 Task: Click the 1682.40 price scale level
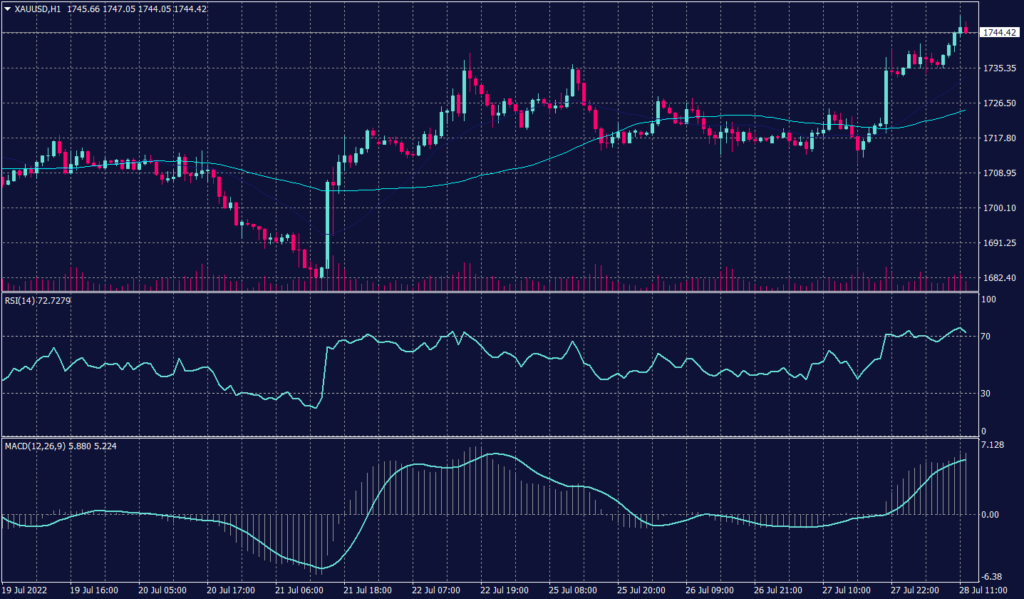coord(998,278)
